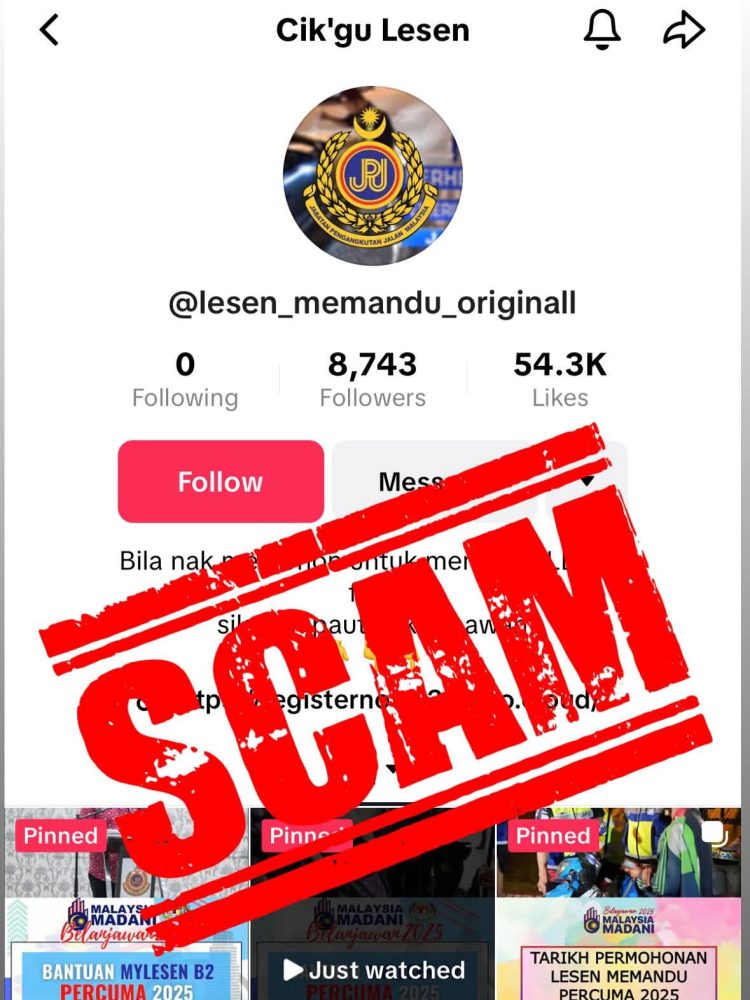
Task: Select the @lesen_memandu_originall username
Action: point(372,304)
